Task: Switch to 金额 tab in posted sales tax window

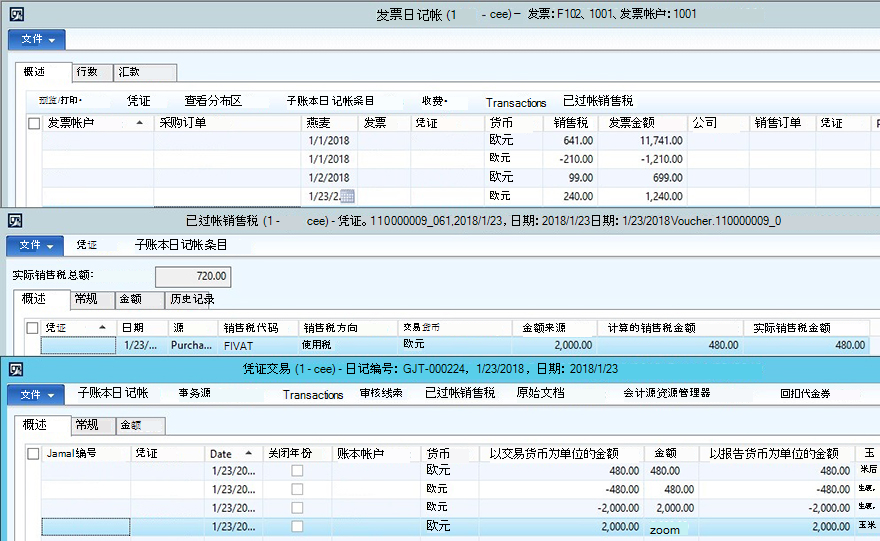Action: click(140, 299)
